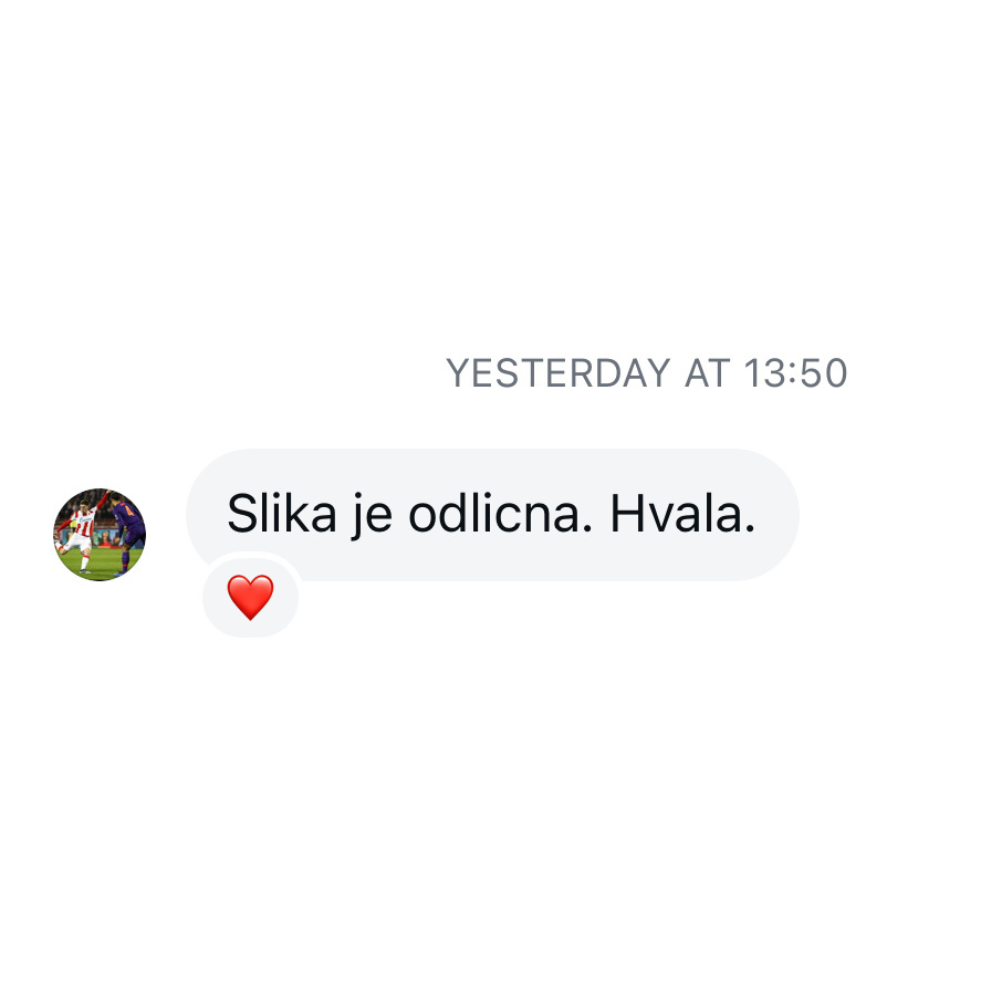Toggle the heart reaction below the bubble
This screenshot has width=1000, height=1000.
tap(251, 597)
